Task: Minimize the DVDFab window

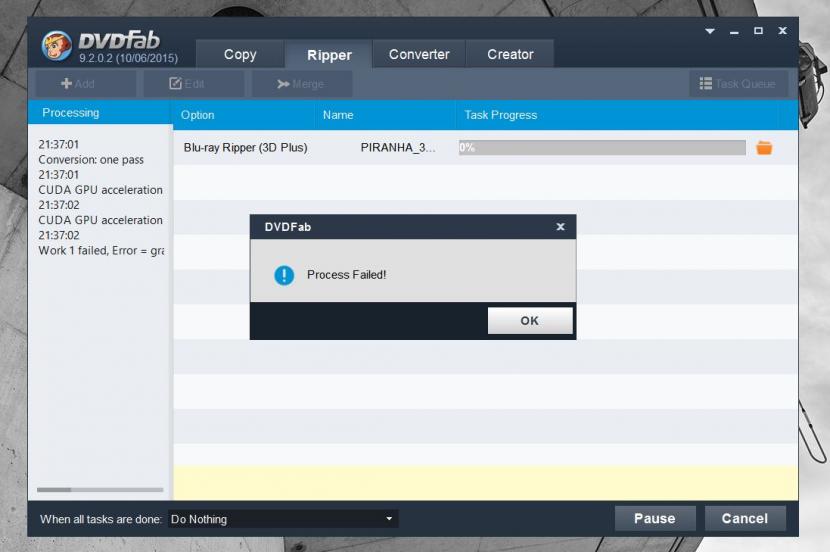Action: 734,32
